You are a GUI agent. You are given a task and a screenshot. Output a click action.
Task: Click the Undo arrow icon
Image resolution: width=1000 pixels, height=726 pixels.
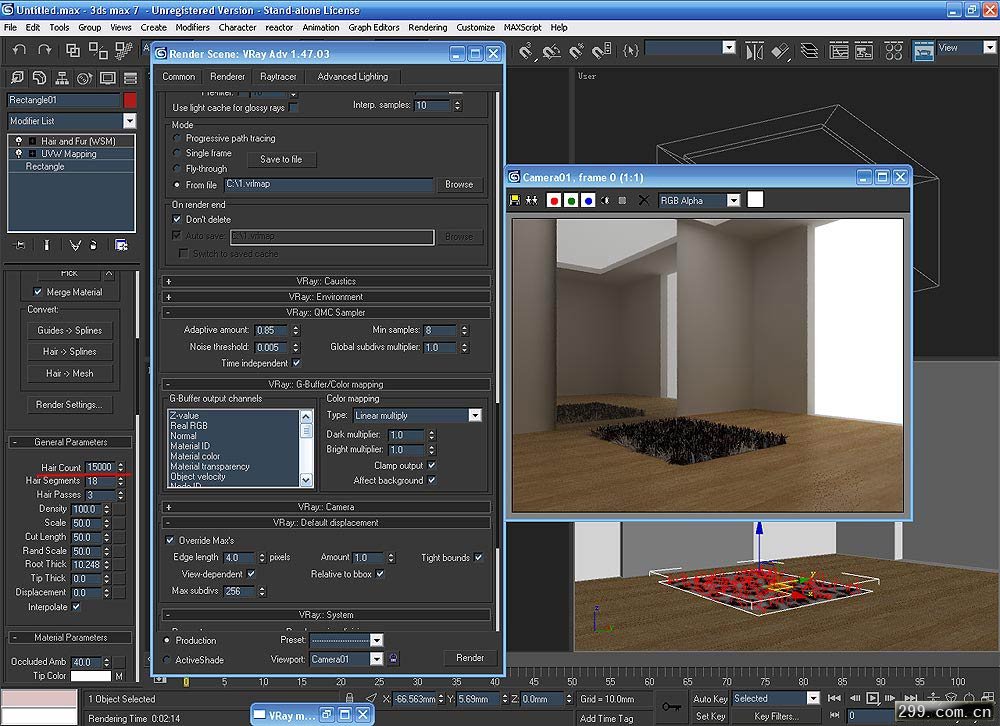(x=20, y=50)
